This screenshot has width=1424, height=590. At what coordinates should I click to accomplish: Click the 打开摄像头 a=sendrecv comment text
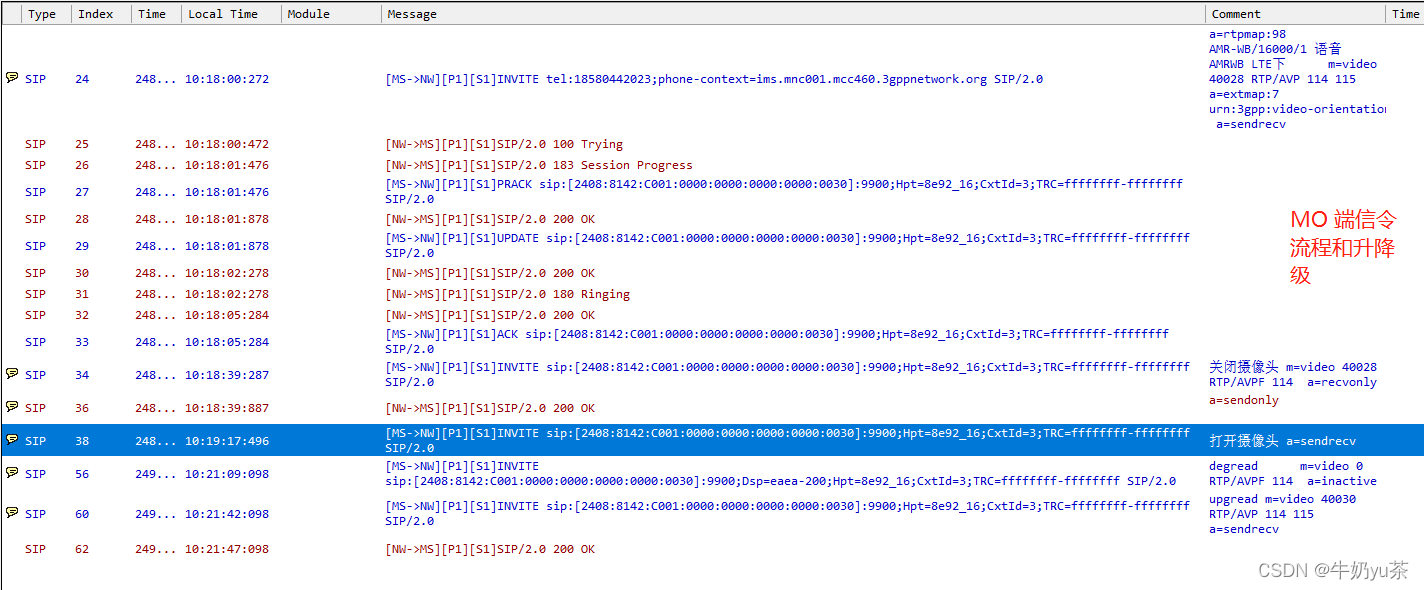(x=1285, y=440)
